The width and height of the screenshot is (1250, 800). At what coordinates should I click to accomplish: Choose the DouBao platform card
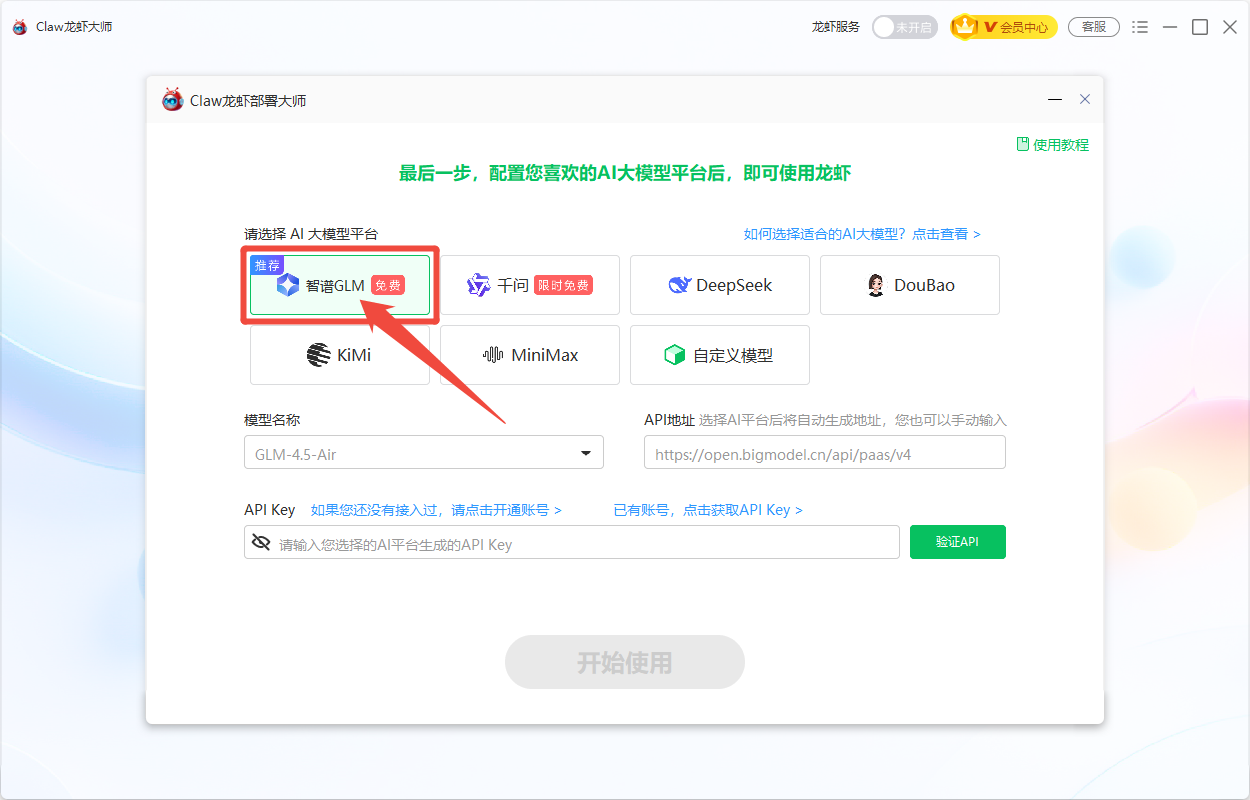coord(910,285)
